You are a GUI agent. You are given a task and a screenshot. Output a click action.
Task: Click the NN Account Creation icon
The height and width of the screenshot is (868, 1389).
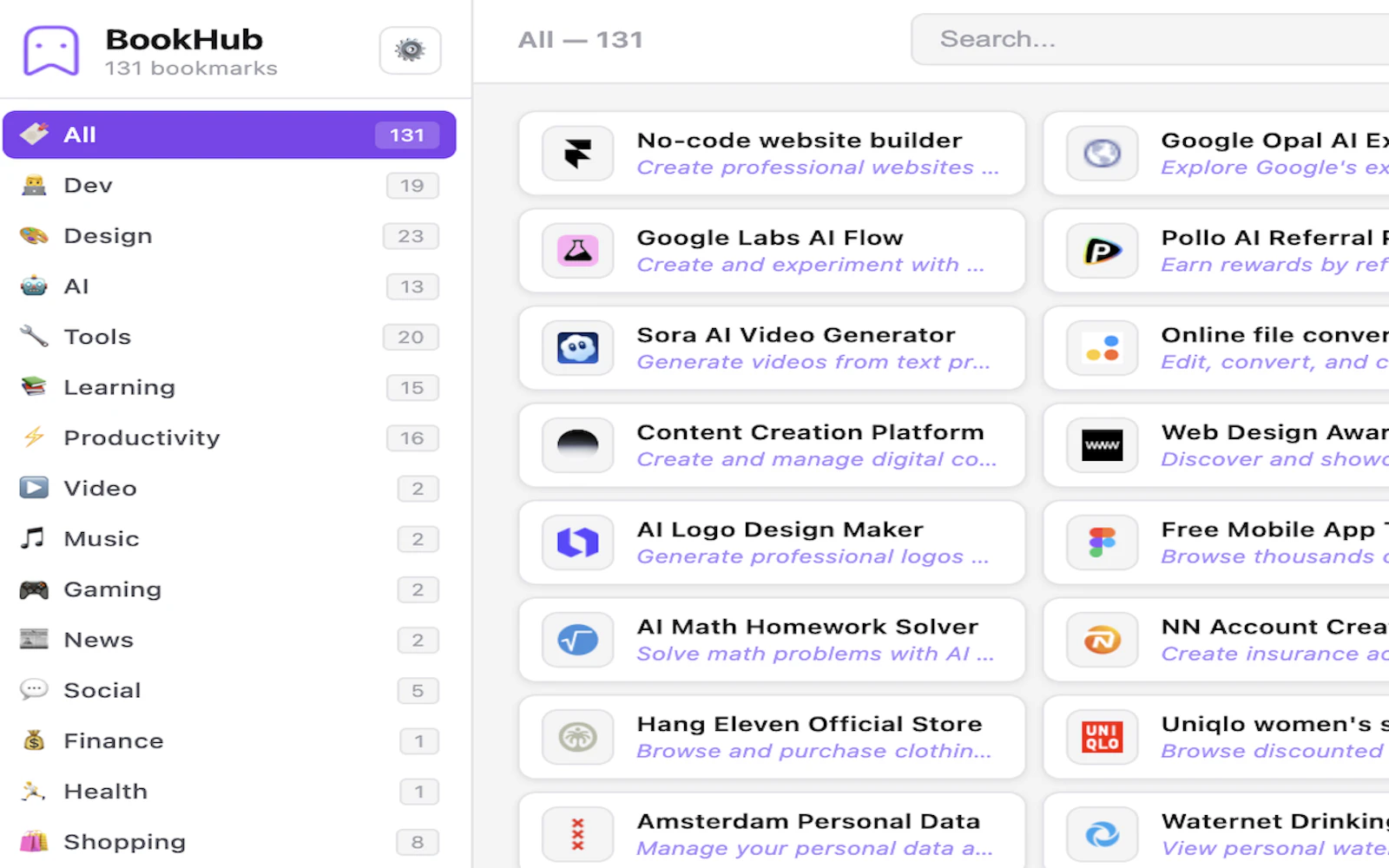1102,640
